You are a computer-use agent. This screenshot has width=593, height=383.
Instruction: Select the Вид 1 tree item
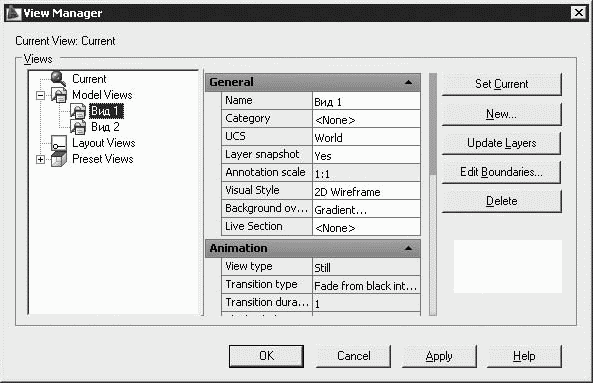[x=106, y=111]
